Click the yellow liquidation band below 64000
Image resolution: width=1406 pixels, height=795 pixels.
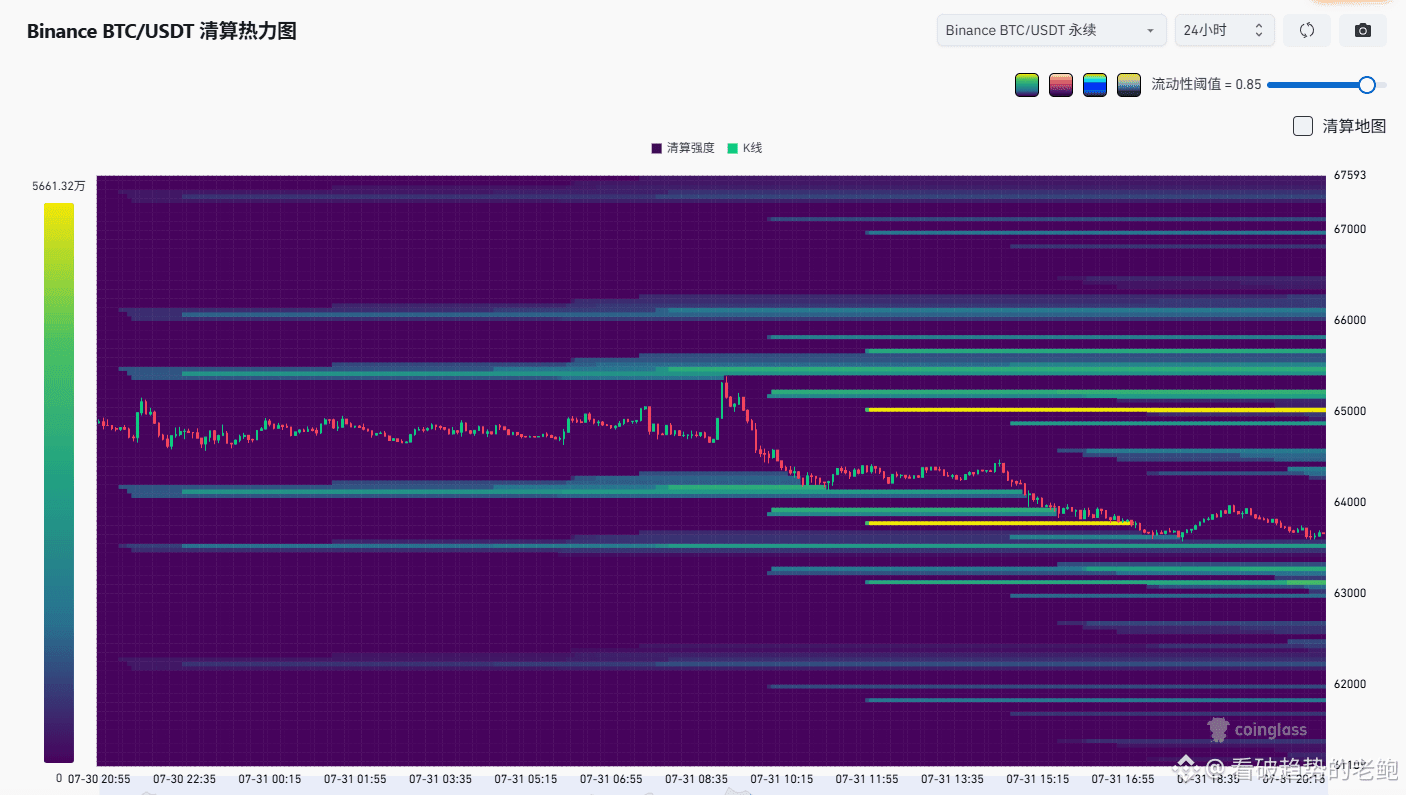998,523
